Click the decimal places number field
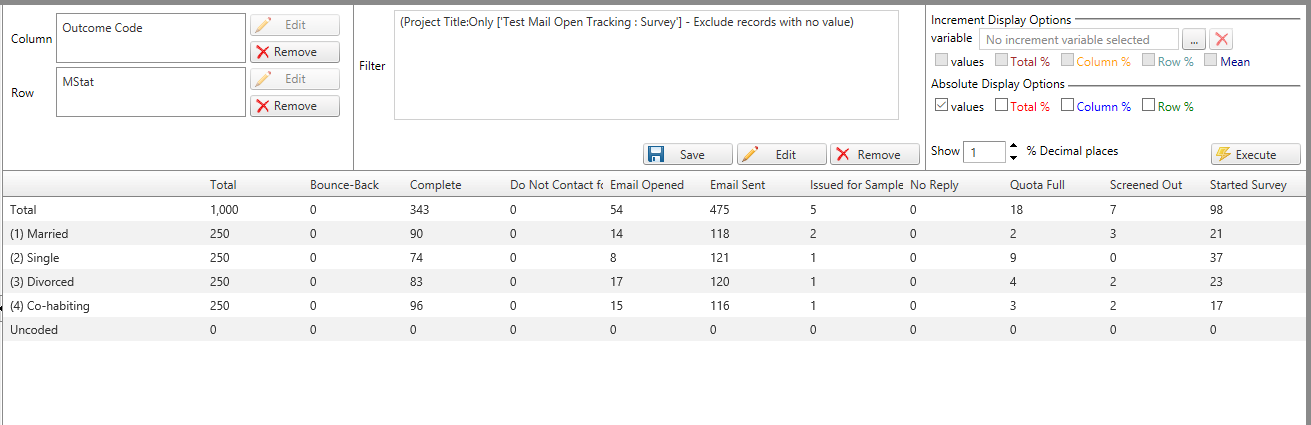This screenshot has height=425, width=1311. pos(984,152)
